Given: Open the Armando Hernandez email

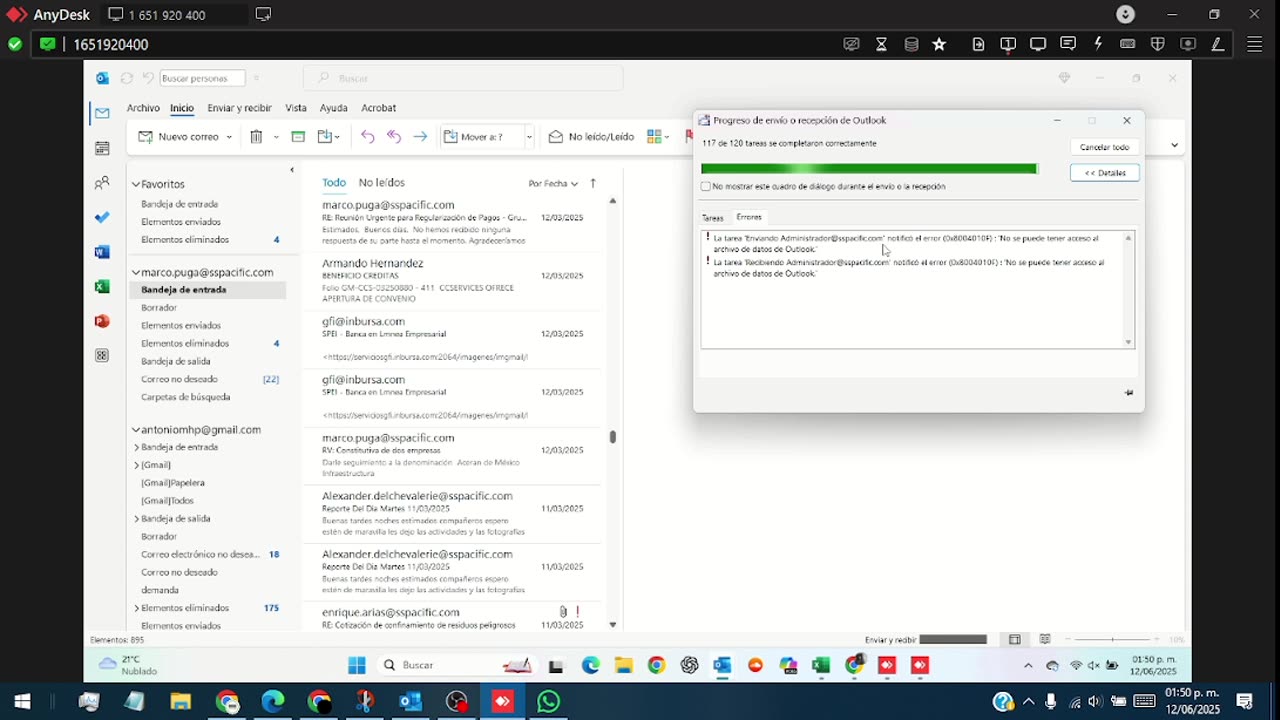Looking at the screenshot, I should point(452,281).
